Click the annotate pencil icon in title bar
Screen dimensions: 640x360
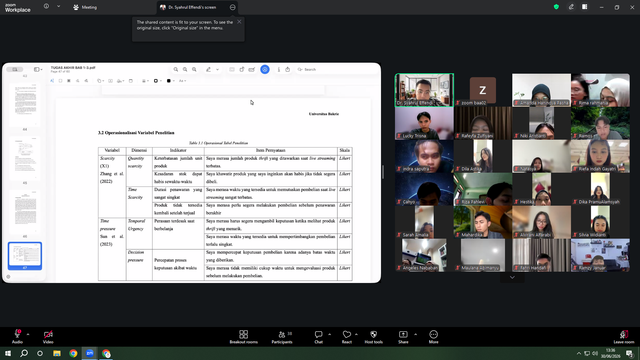[x=571, y=7]
